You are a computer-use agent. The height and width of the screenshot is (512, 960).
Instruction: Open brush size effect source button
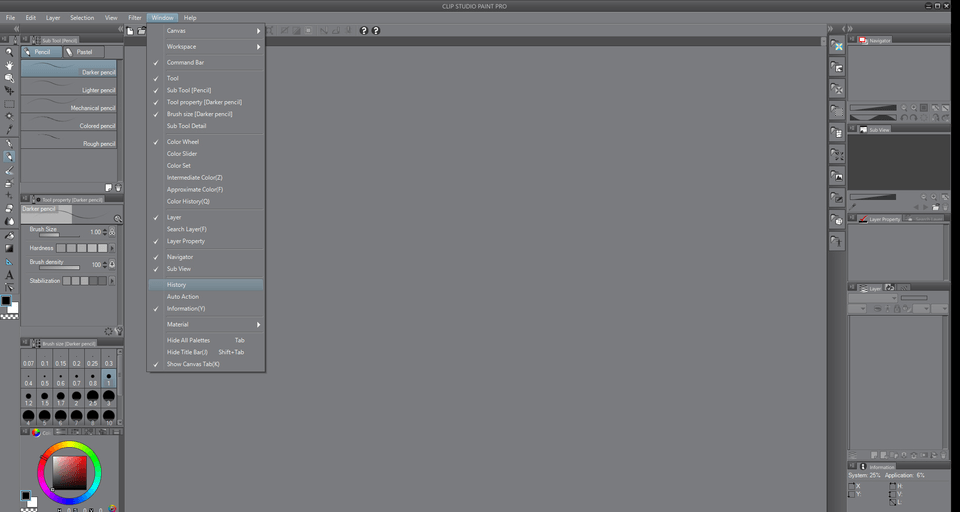[112, 232]
